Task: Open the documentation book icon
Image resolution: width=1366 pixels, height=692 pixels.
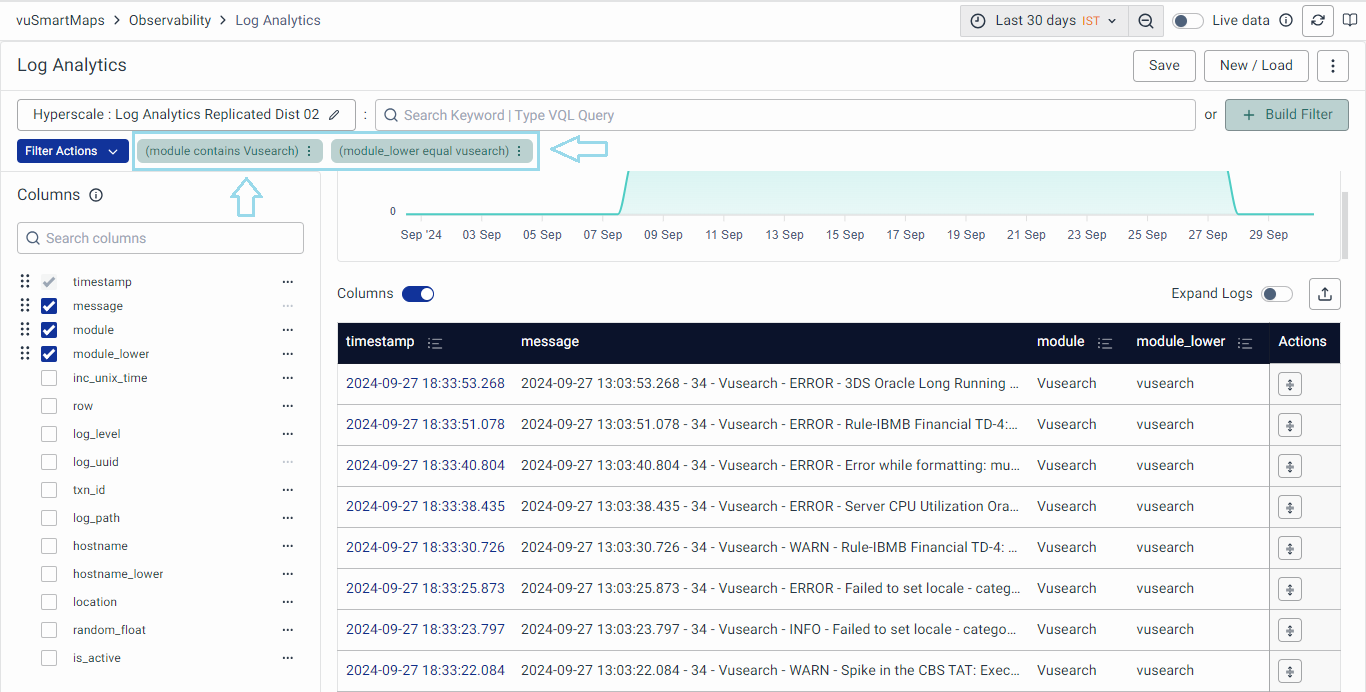Action: (x=1350, y=21)
